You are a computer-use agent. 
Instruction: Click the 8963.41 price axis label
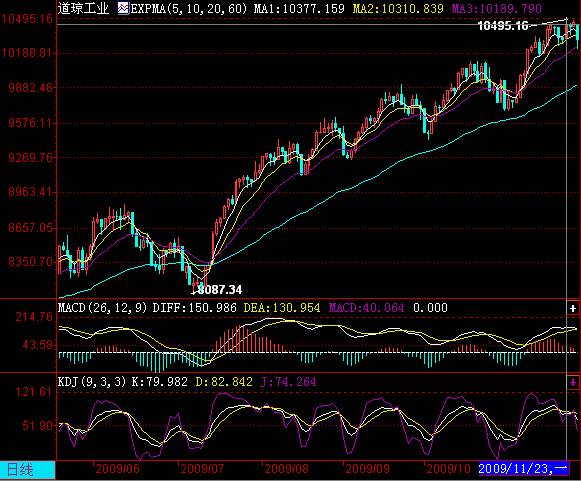[30, 192]
